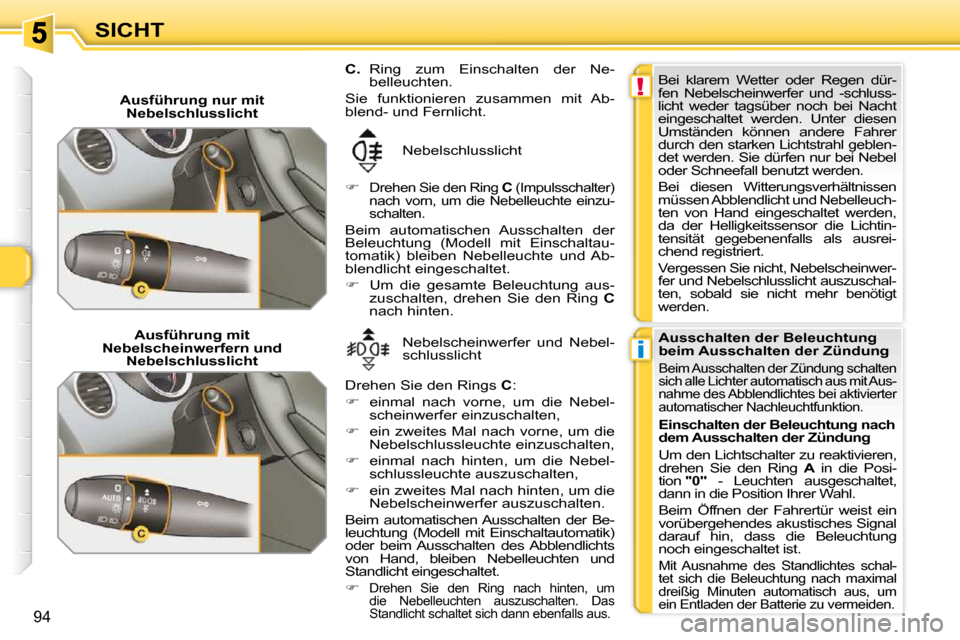The image size is (960, 640).
Task: Click the bullet before 'einmal nach vorne'
Action: pyautogui.click(x=351, y=401)
